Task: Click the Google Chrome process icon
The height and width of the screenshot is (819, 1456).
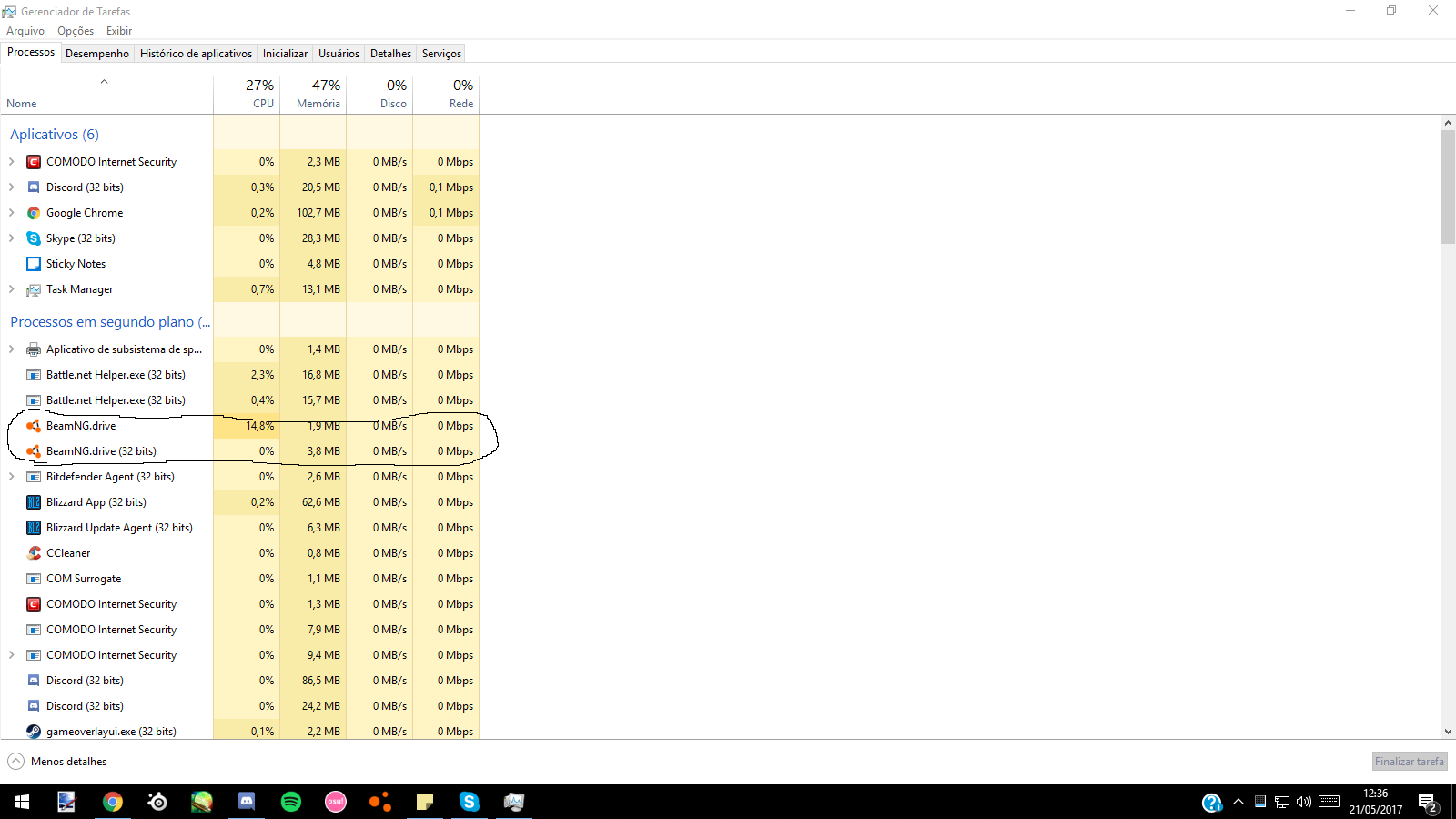Action: tap(34, 213)
